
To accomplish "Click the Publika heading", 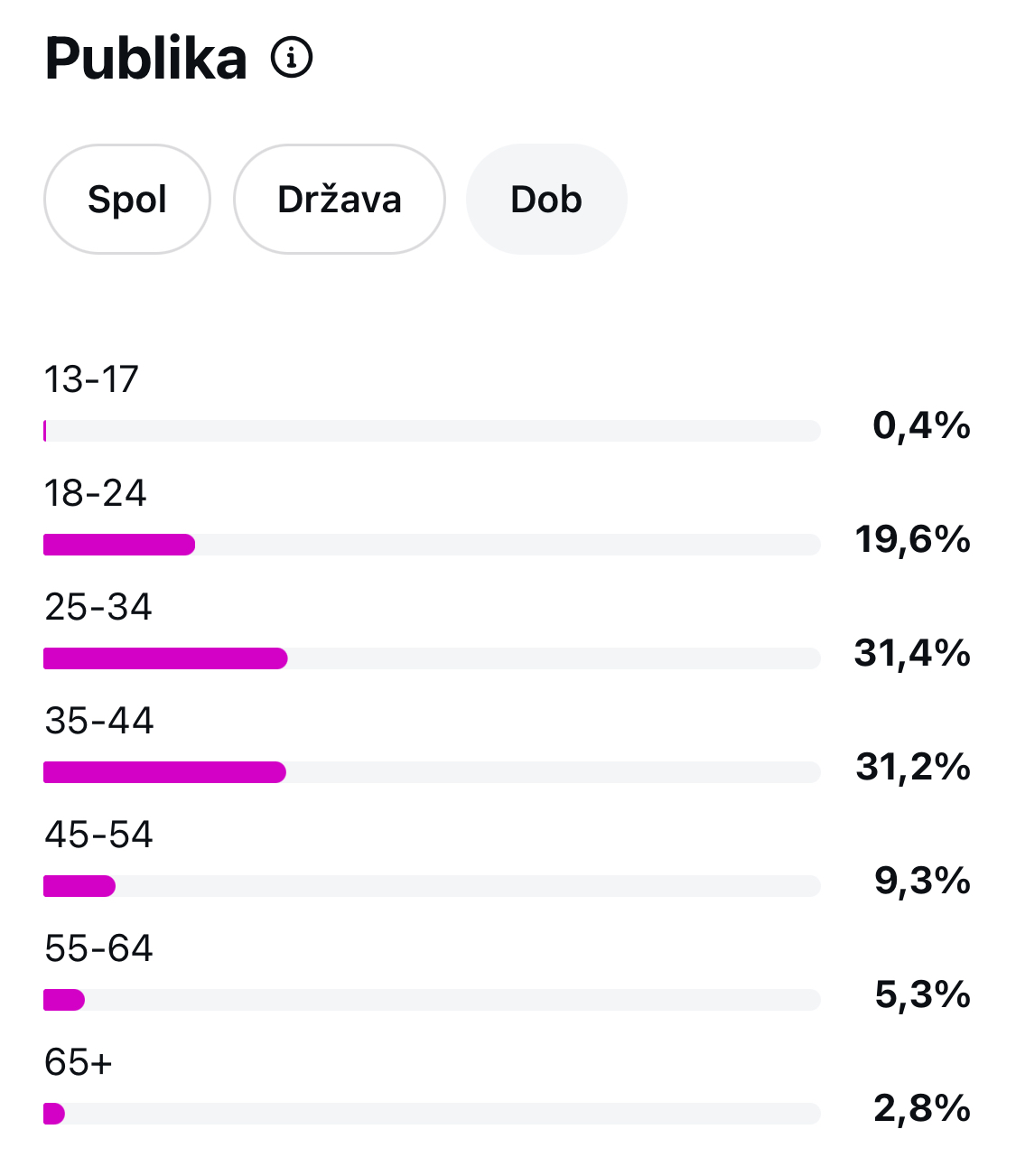I will point(145,59).
